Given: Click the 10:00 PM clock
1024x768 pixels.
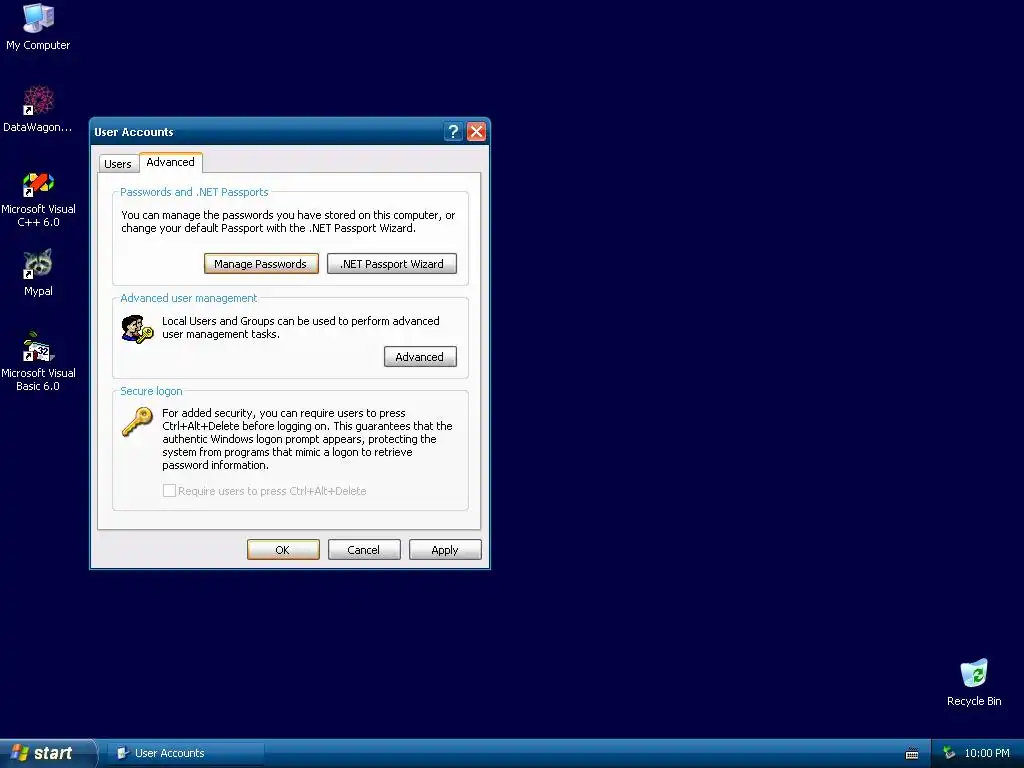Looking at the screenshot, I should [x=987, y=753].
